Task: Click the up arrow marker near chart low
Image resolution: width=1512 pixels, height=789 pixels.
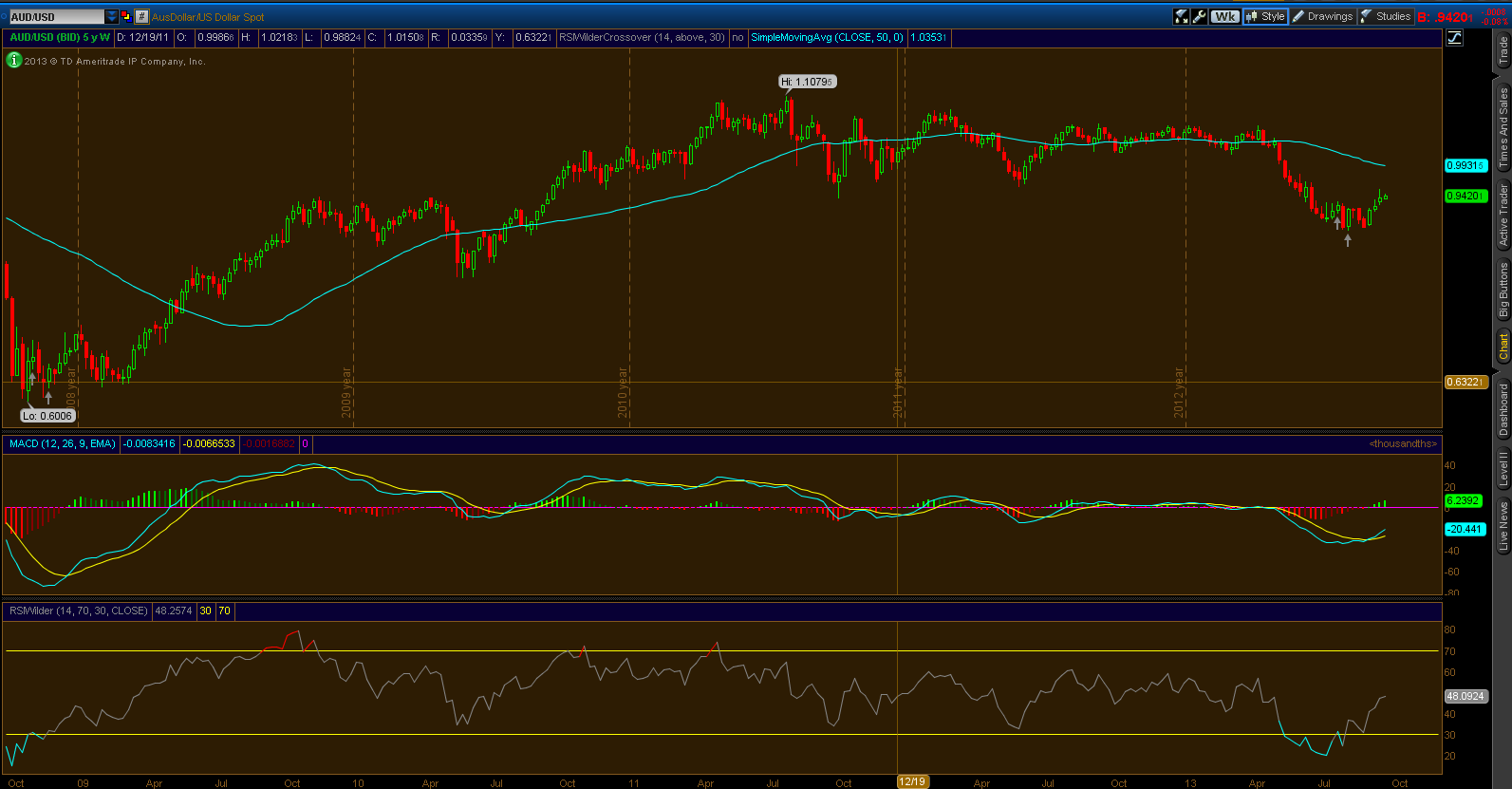Action: click(48, 397)
